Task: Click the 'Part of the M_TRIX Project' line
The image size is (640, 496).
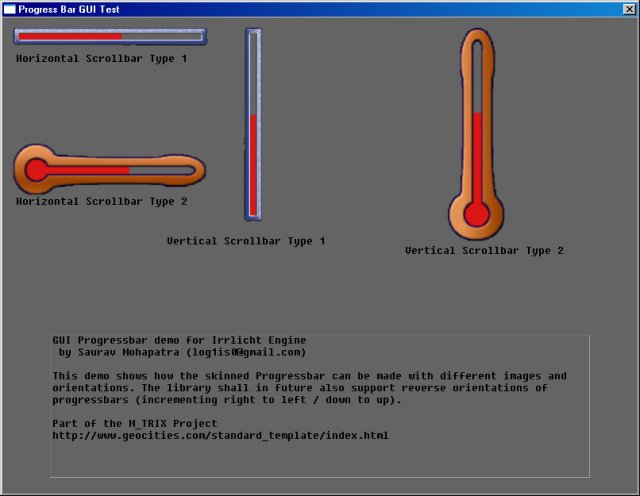Action: tap(135, 423)
